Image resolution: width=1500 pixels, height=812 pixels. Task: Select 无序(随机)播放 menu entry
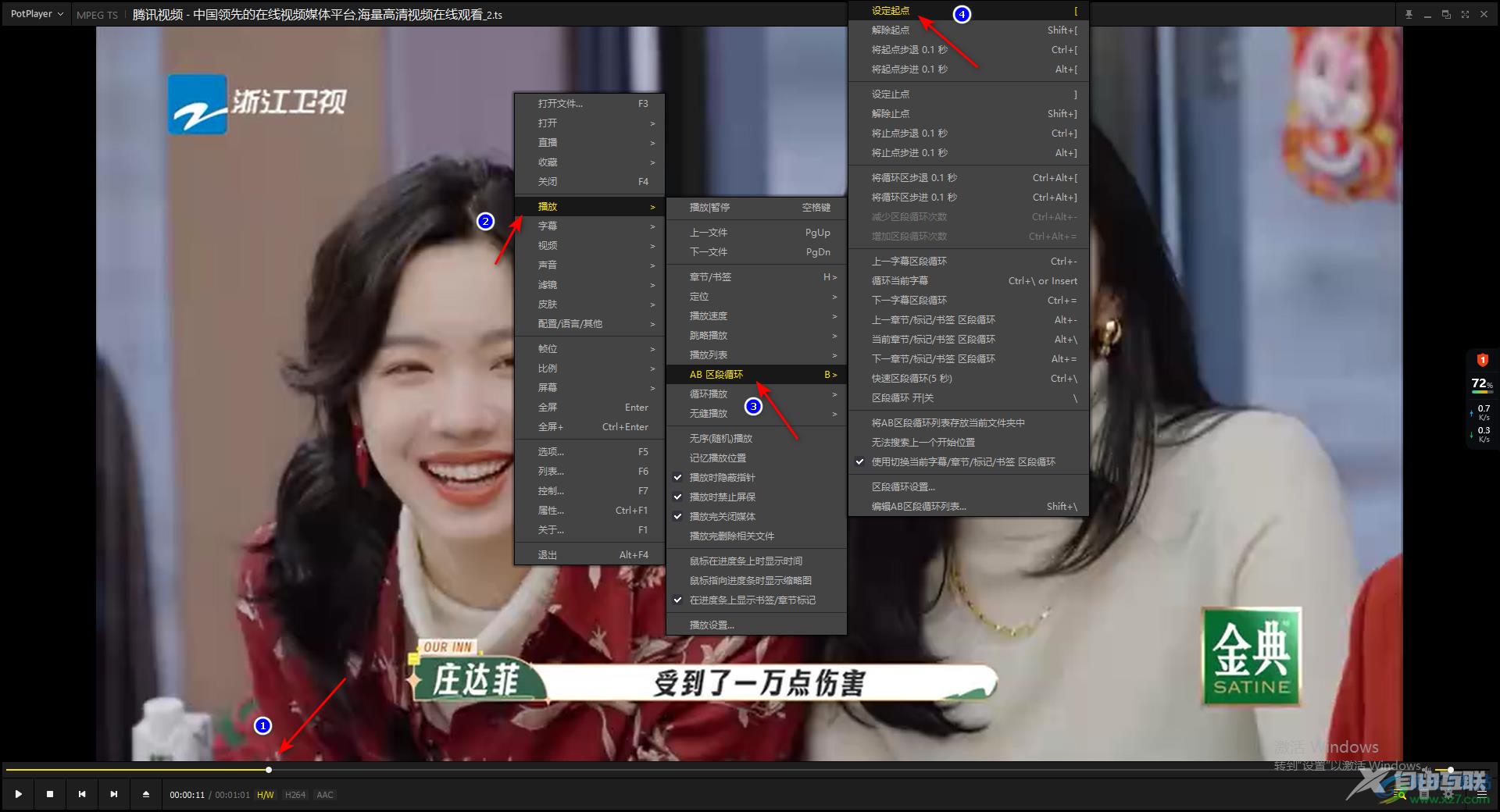tap(756, 438)
